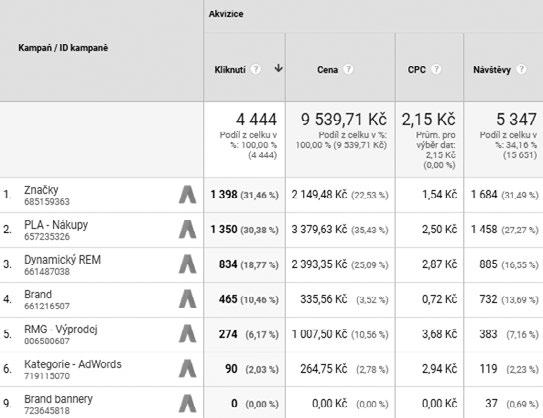Open the Dynamický REM campaign link
Screen dimensions: 543x418
(x=62, y=260)
